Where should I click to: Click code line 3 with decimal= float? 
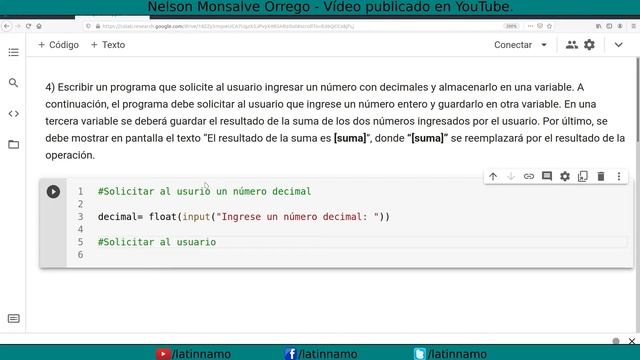coord(244,217)
